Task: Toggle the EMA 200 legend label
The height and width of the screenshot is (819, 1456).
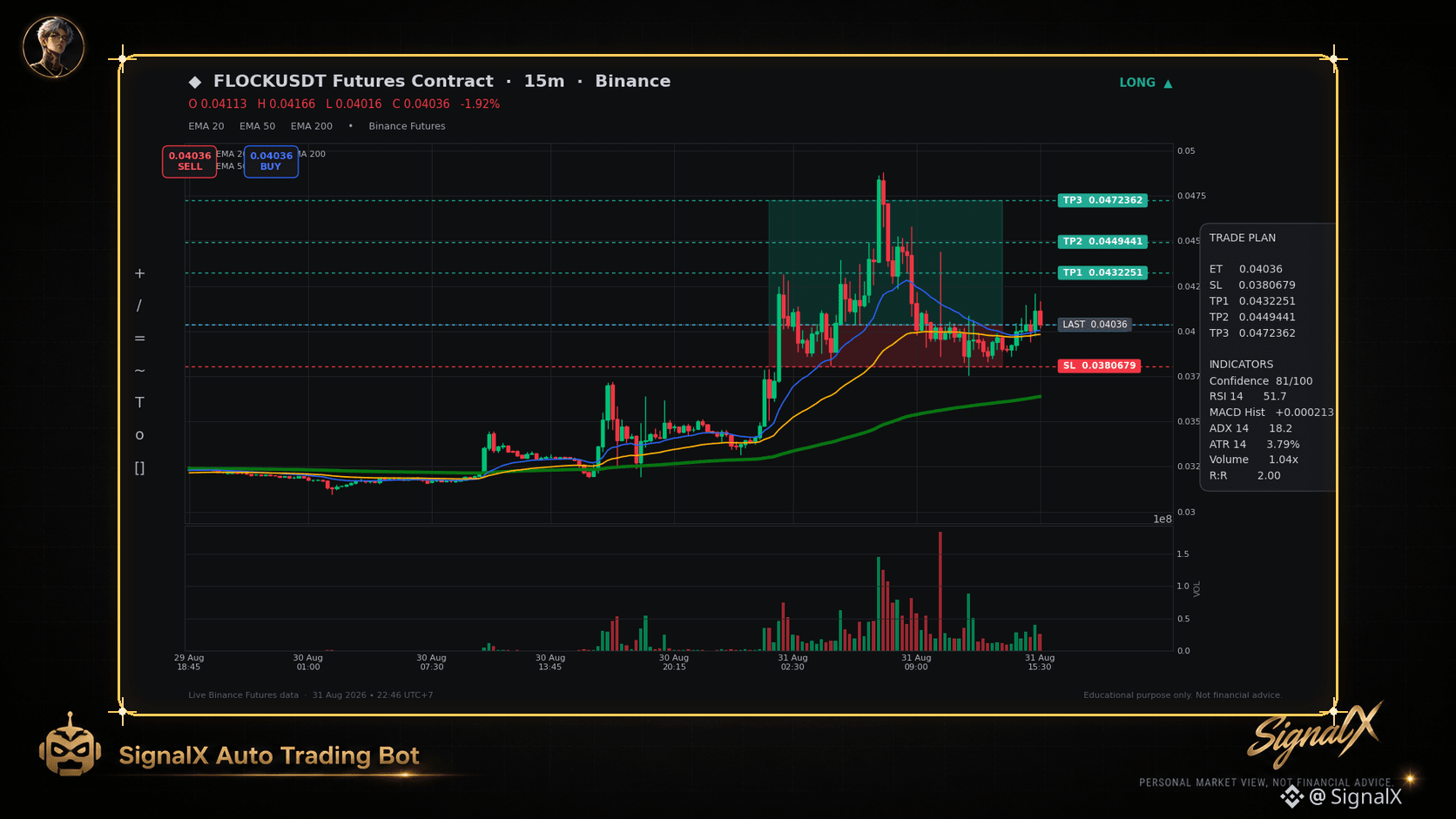Action: click(x=312, y=126)
